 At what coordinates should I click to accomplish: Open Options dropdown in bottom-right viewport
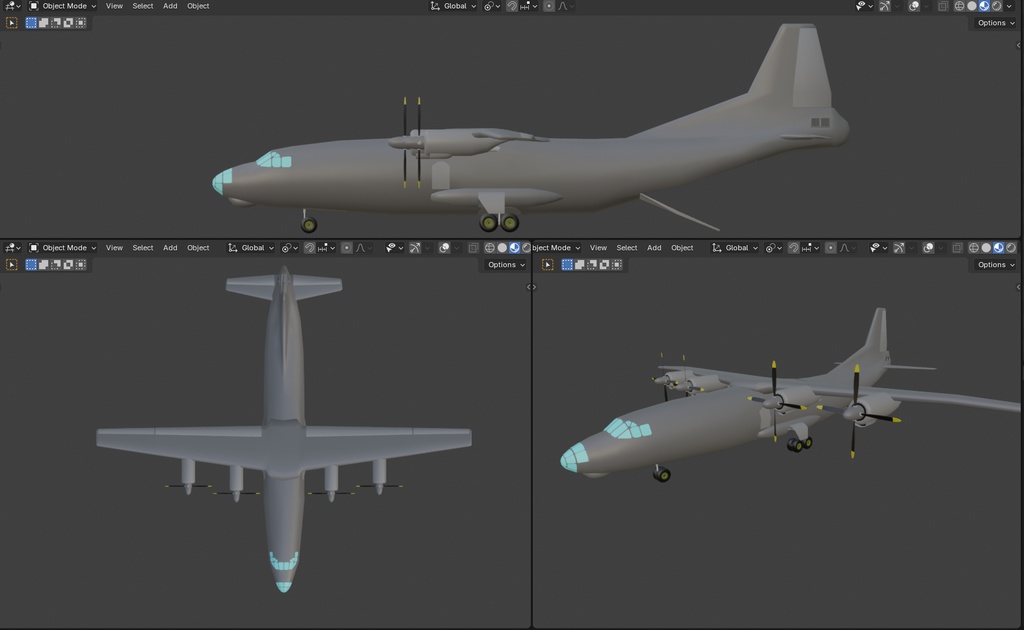[x=995, y=264]
